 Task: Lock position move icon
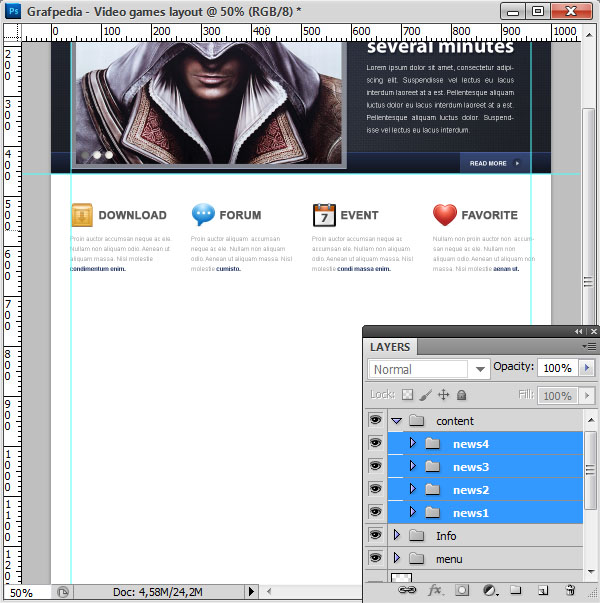click(x=443, y=395)
